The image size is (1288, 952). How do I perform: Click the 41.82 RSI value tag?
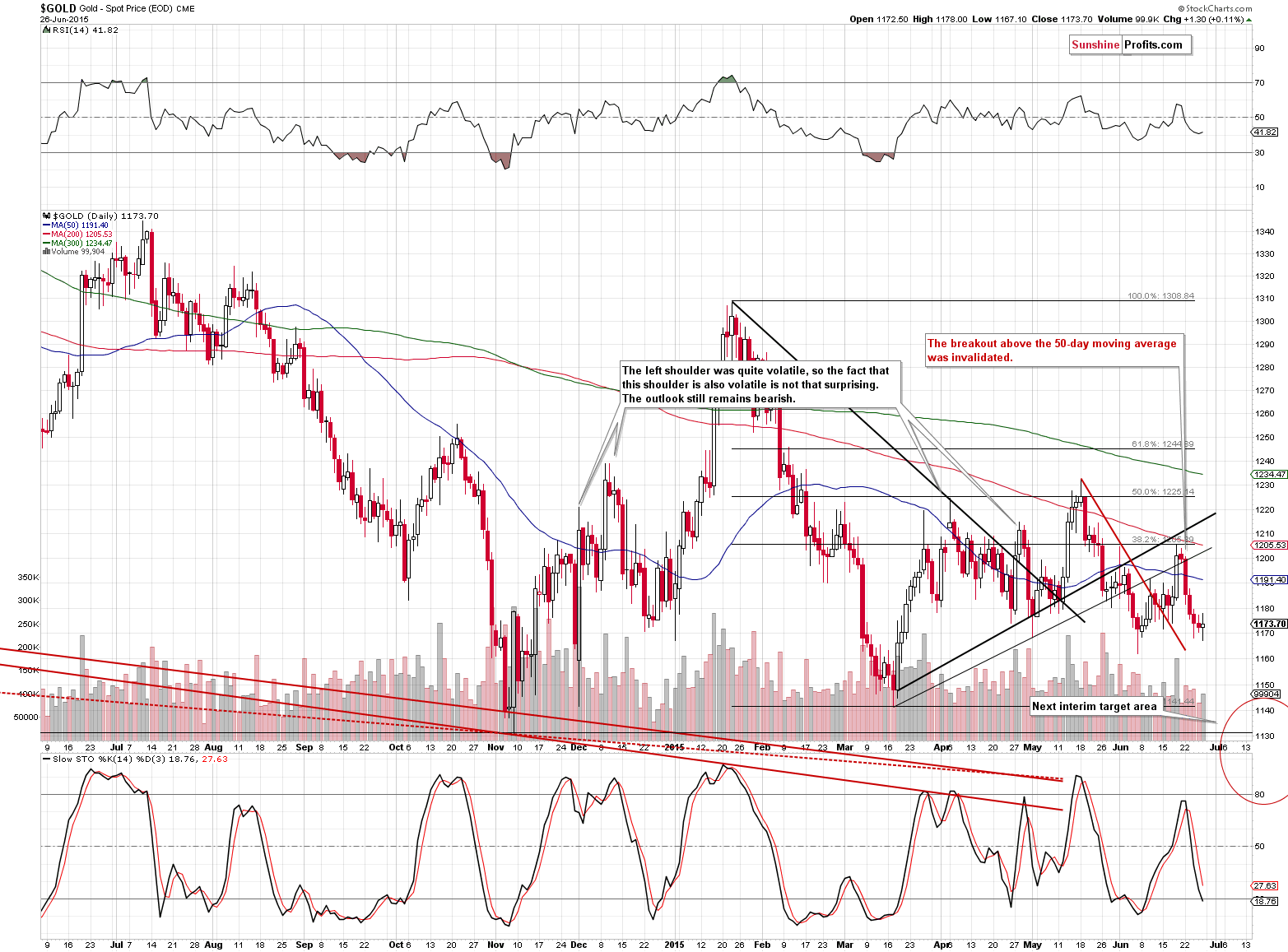coord(1265,132)
